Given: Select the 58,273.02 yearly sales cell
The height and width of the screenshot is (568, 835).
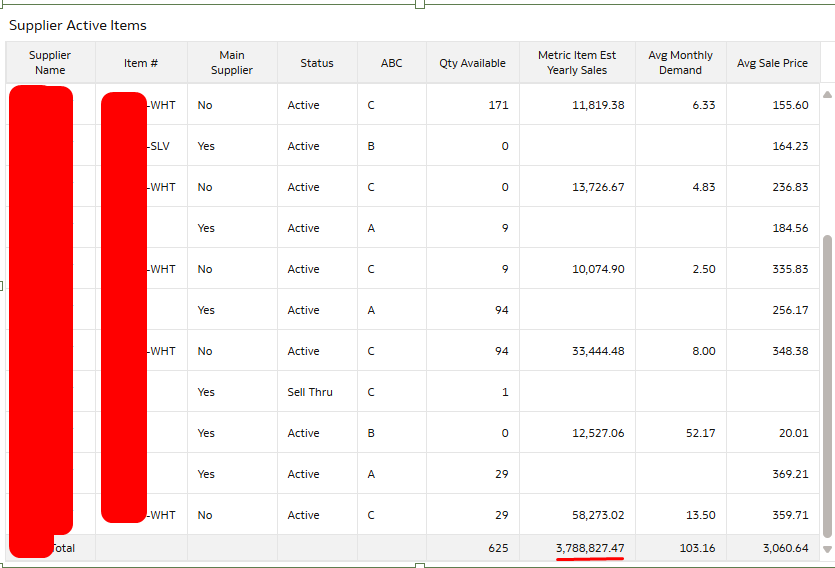Looking at the screenshot, I should pyautogui.click(x=577, y=515).
